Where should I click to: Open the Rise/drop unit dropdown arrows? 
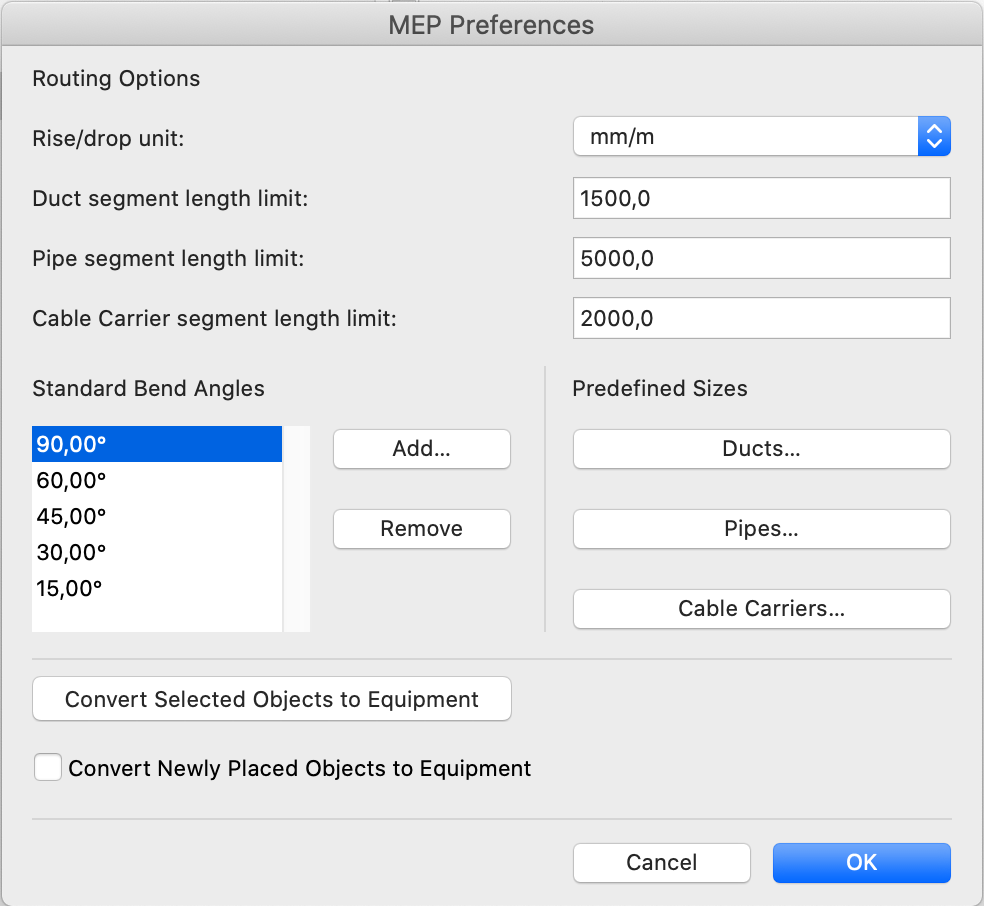pos(934,136)
